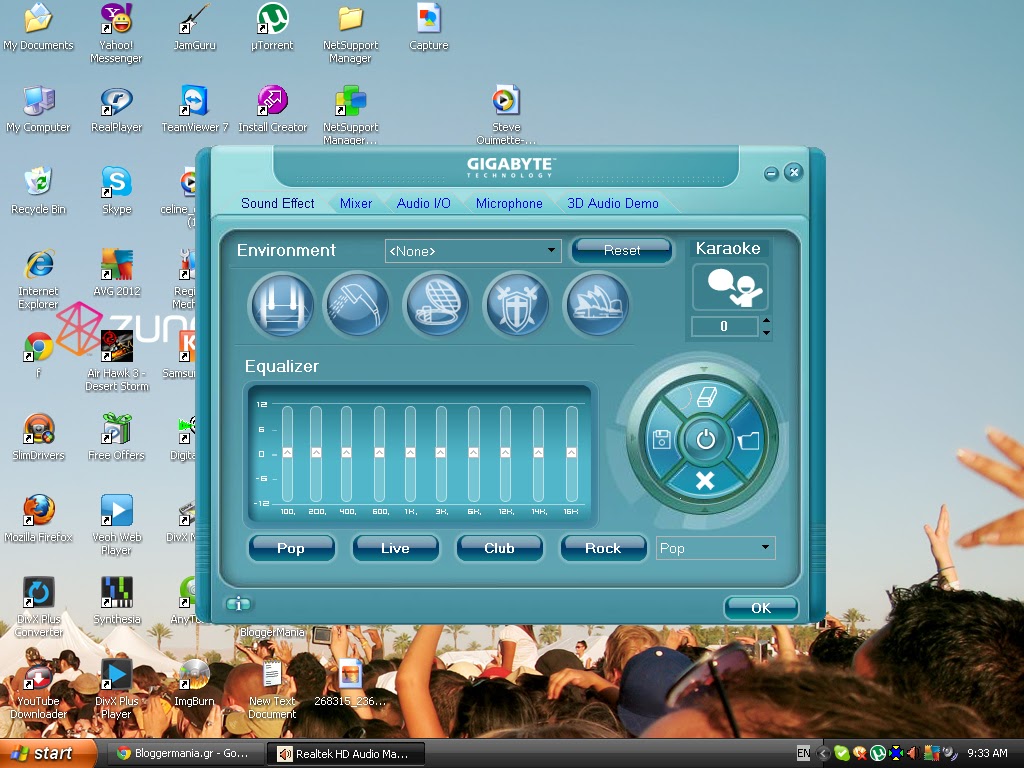The height and width of the screenshot is (768, 1024).
Task: Toggle the equalizer power button
Action: pos(705,440)
